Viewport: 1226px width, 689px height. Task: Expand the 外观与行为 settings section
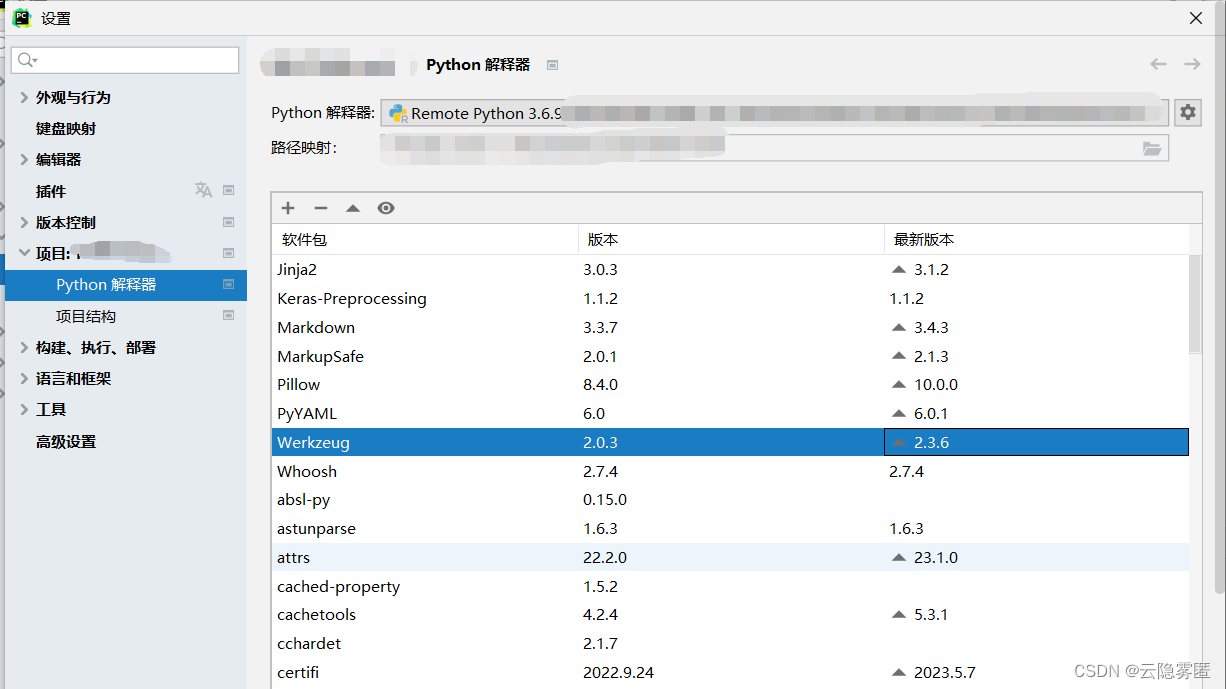click(x=25, y=97)
